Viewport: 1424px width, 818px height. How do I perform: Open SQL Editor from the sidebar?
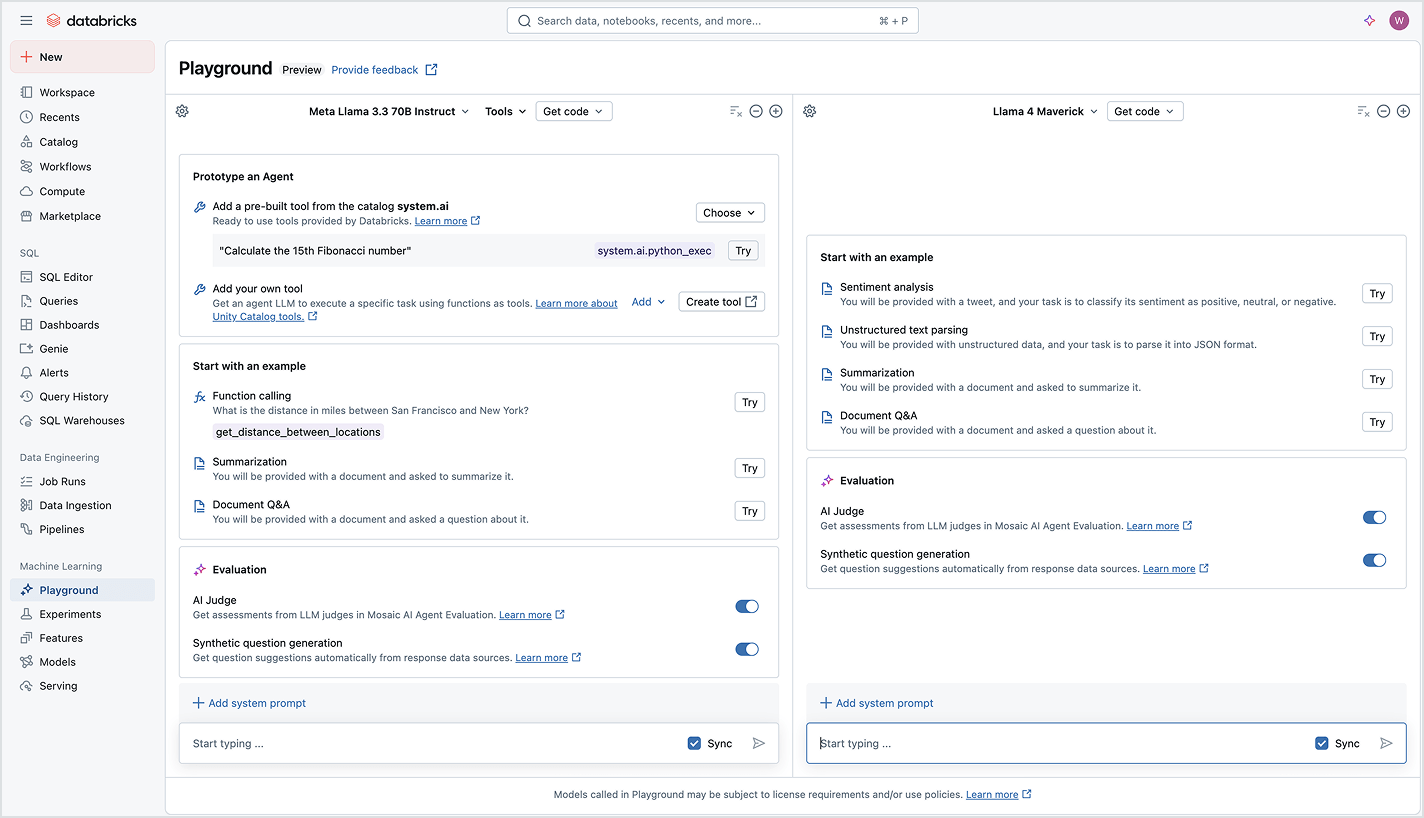(x=66, y=277)
